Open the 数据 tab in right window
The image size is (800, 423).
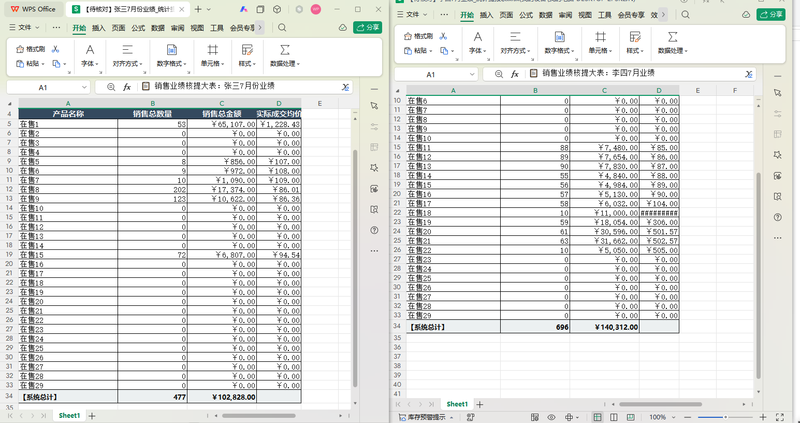pyautogui.click(x=546, y=15)
